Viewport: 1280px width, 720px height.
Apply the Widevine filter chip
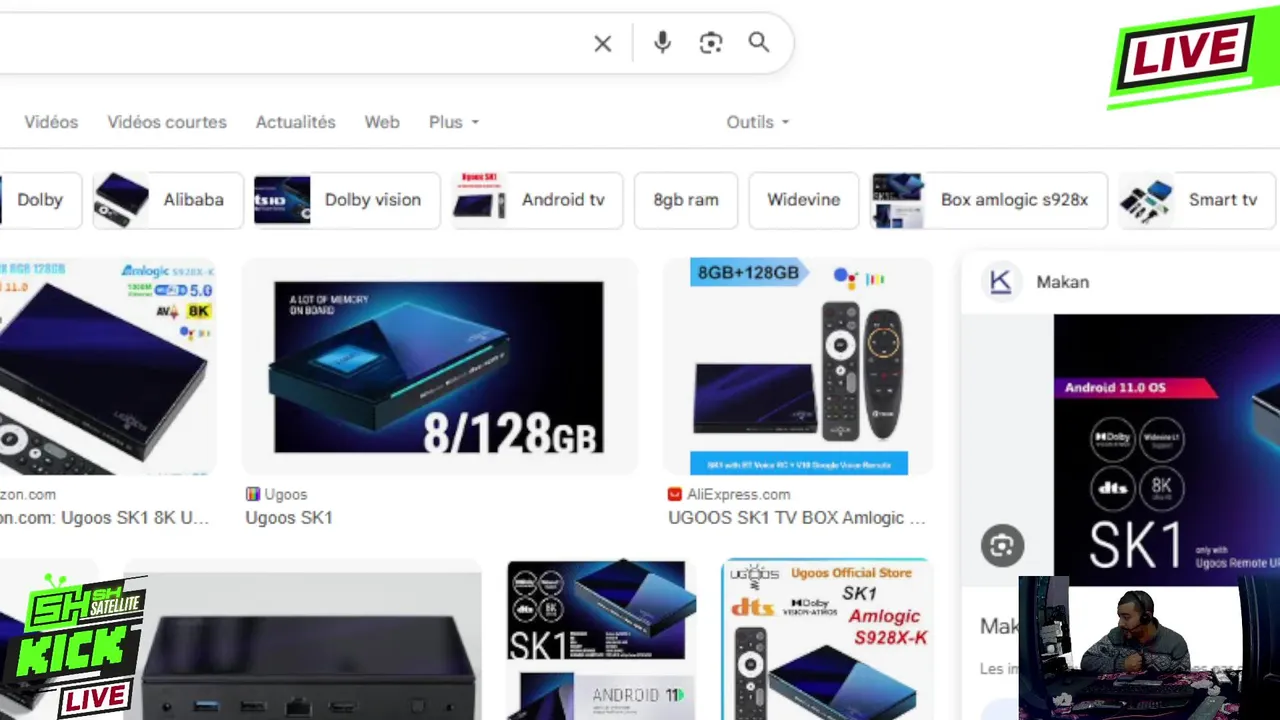tap(803, 200)
